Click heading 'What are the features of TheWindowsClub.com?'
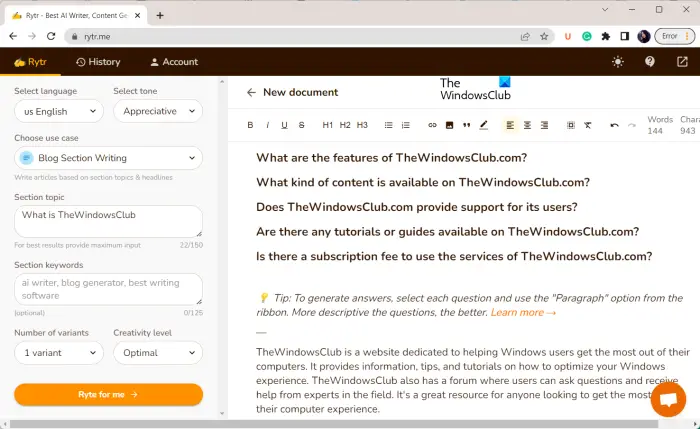 tap(392, 158)
